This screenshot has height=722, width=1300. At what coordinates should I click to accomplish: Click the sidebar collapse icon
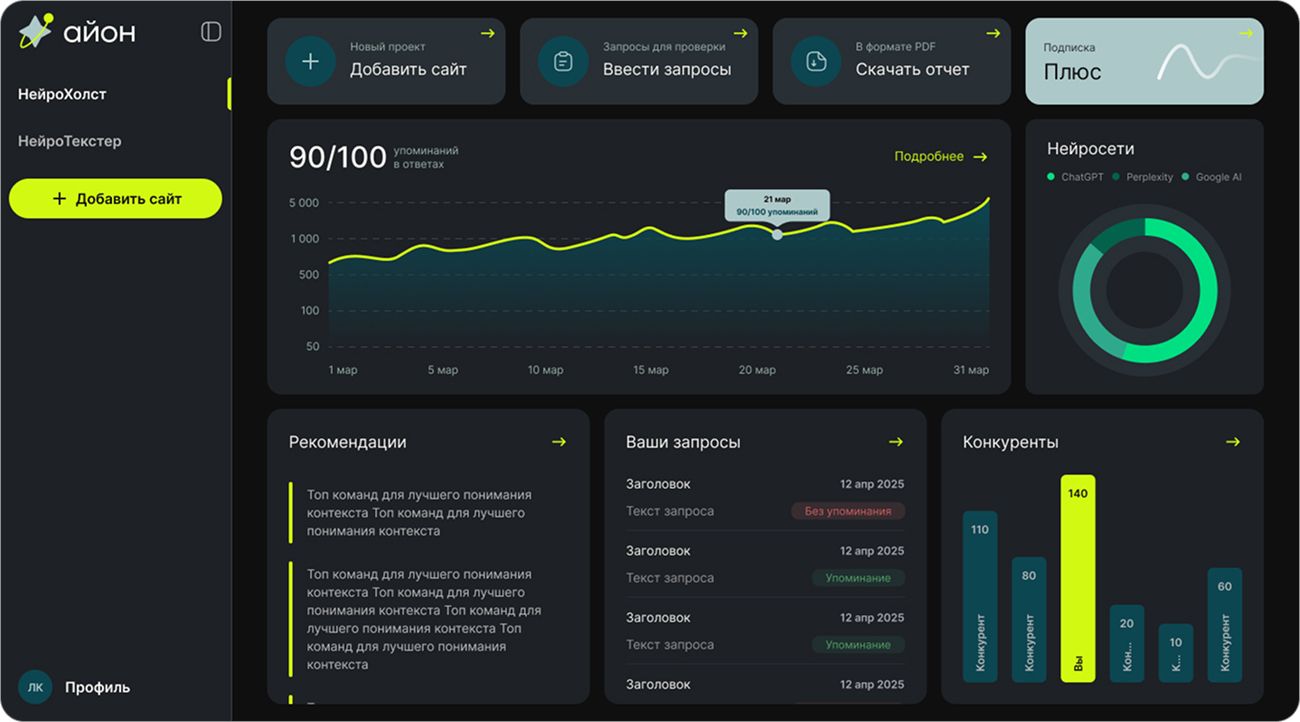211,32
